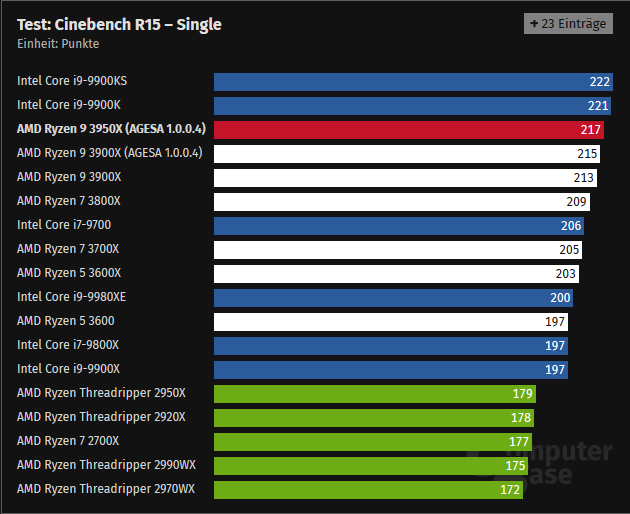Viewport: 630px width, 514px height.
Task: Select the AMD Ryzen Threadripper 2950X label
Action: 101,393
